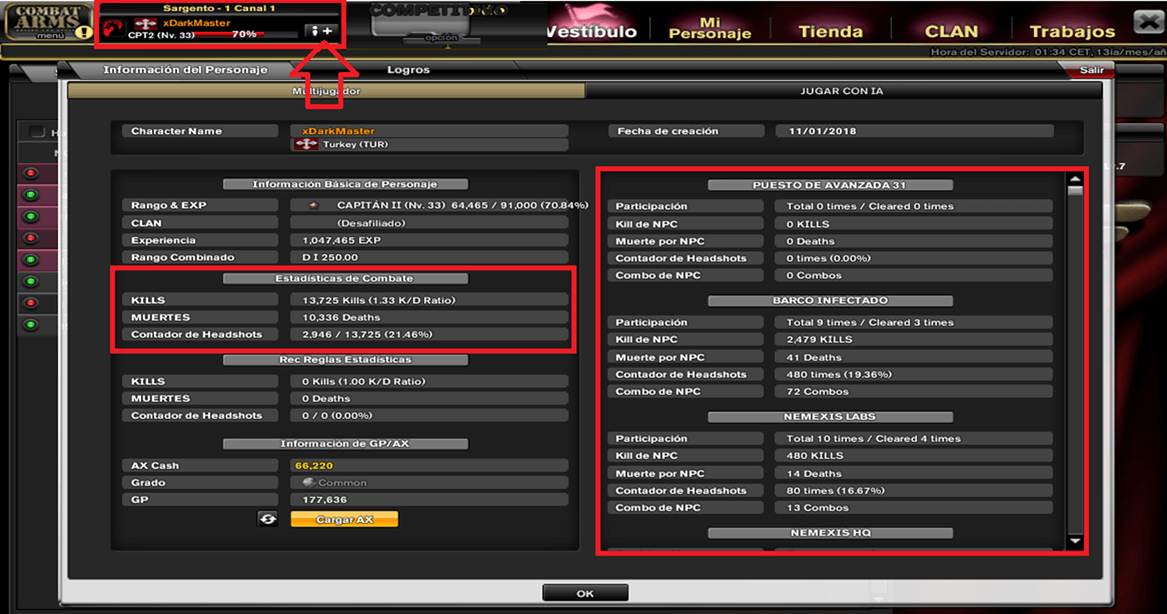Switch to the Logros tab
1167x614 pixels.
pos(409,70)
